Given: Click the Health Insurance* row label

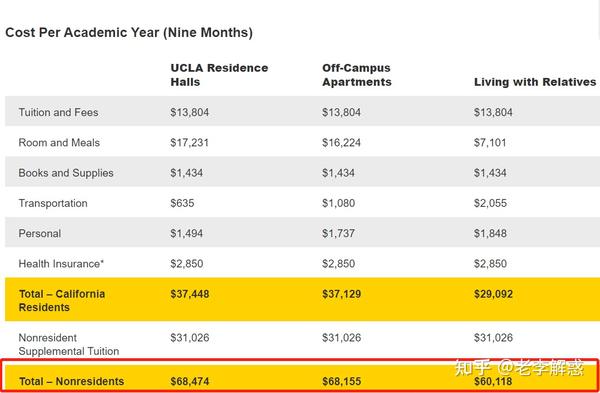Looking at the screenshot, I should (61, 263).
